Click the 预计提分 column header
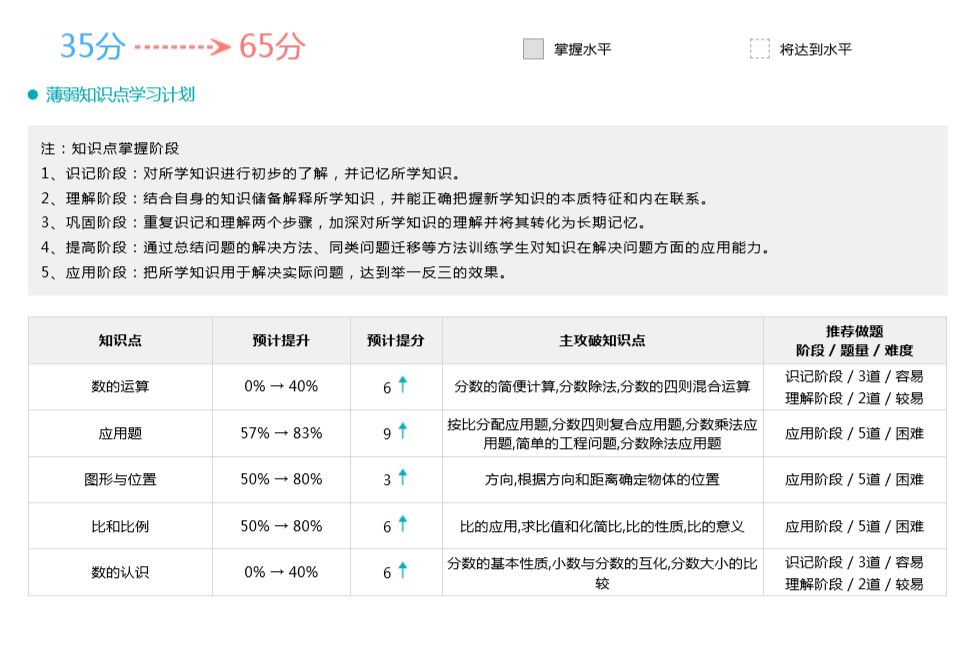Viewport: 969px width, 656px height. tap(396, 340)
